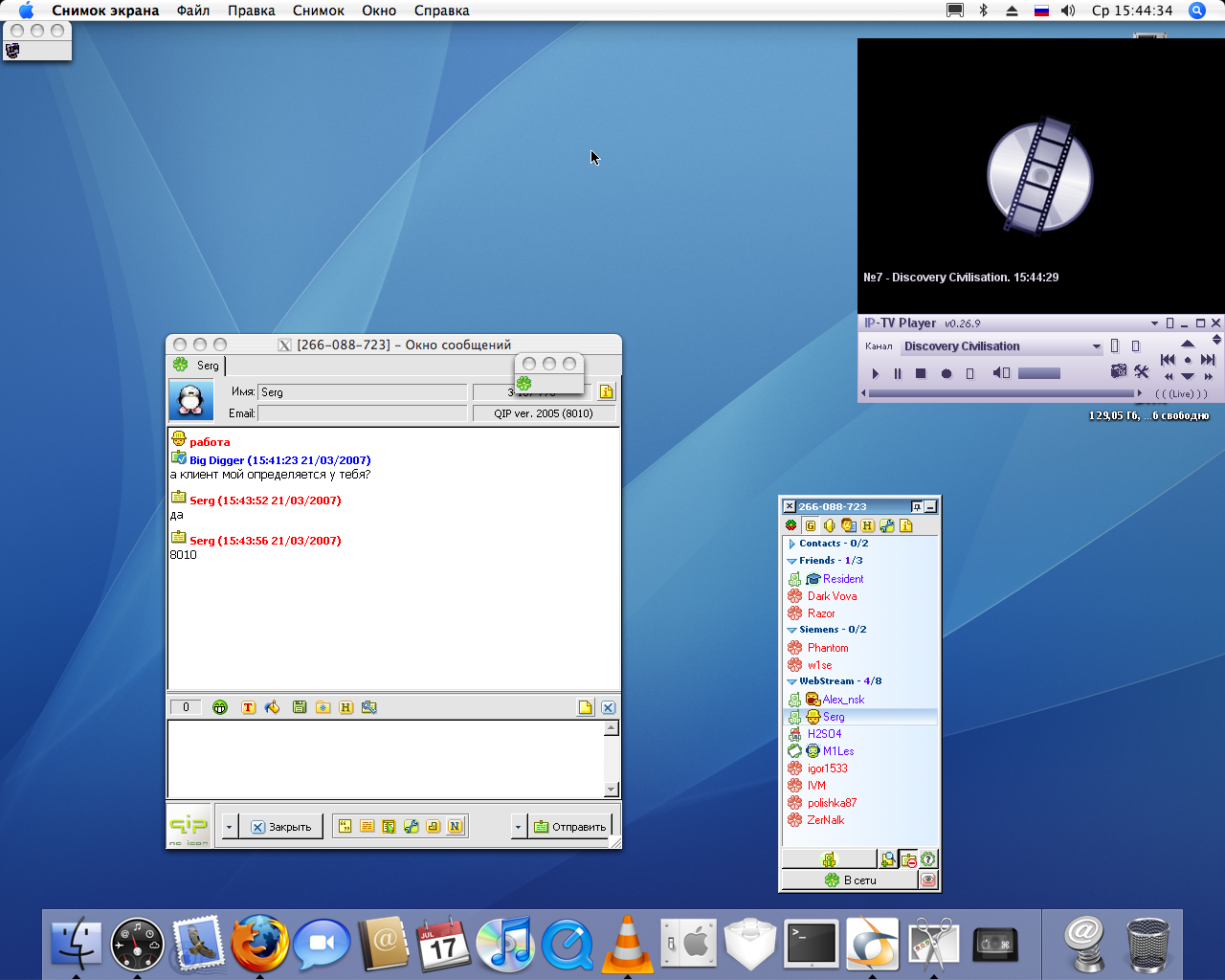The image size is (1225, 980).
Task: Expand the Contacts group in contact list
Action: coord(792,544)
